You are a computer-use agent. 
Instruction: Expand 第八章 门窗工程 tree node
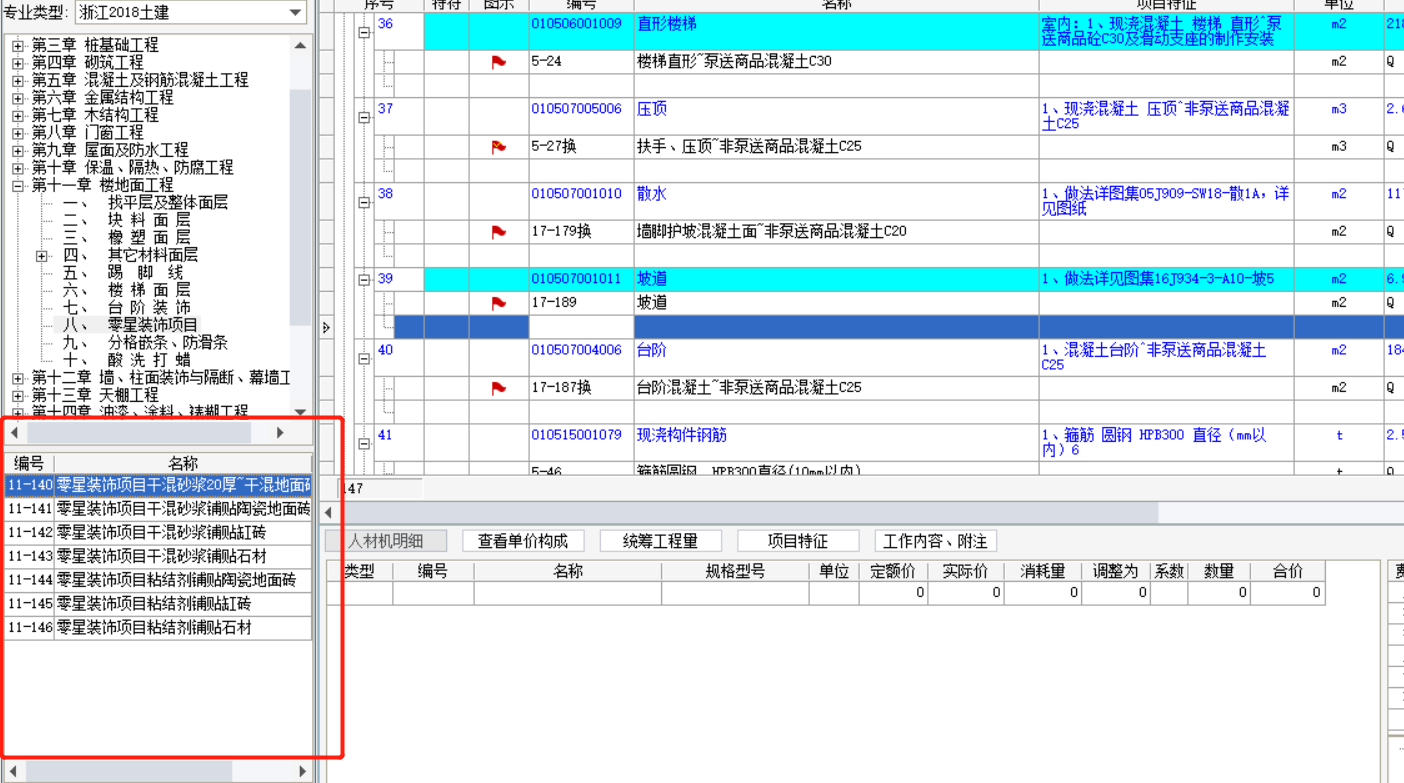[18, 133]
